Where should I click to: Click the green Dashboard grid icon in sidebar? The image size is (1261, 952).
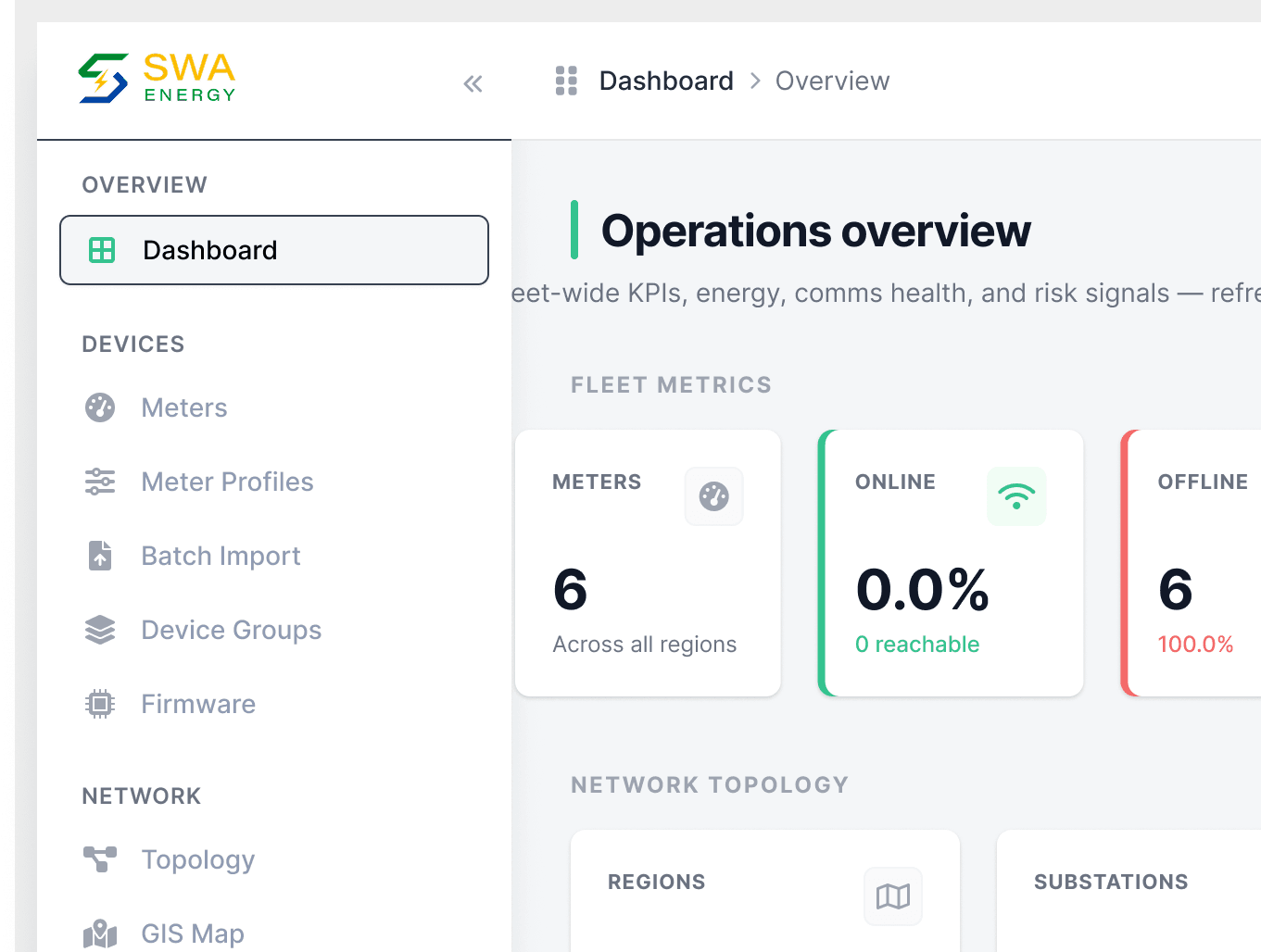coord(101,250)
